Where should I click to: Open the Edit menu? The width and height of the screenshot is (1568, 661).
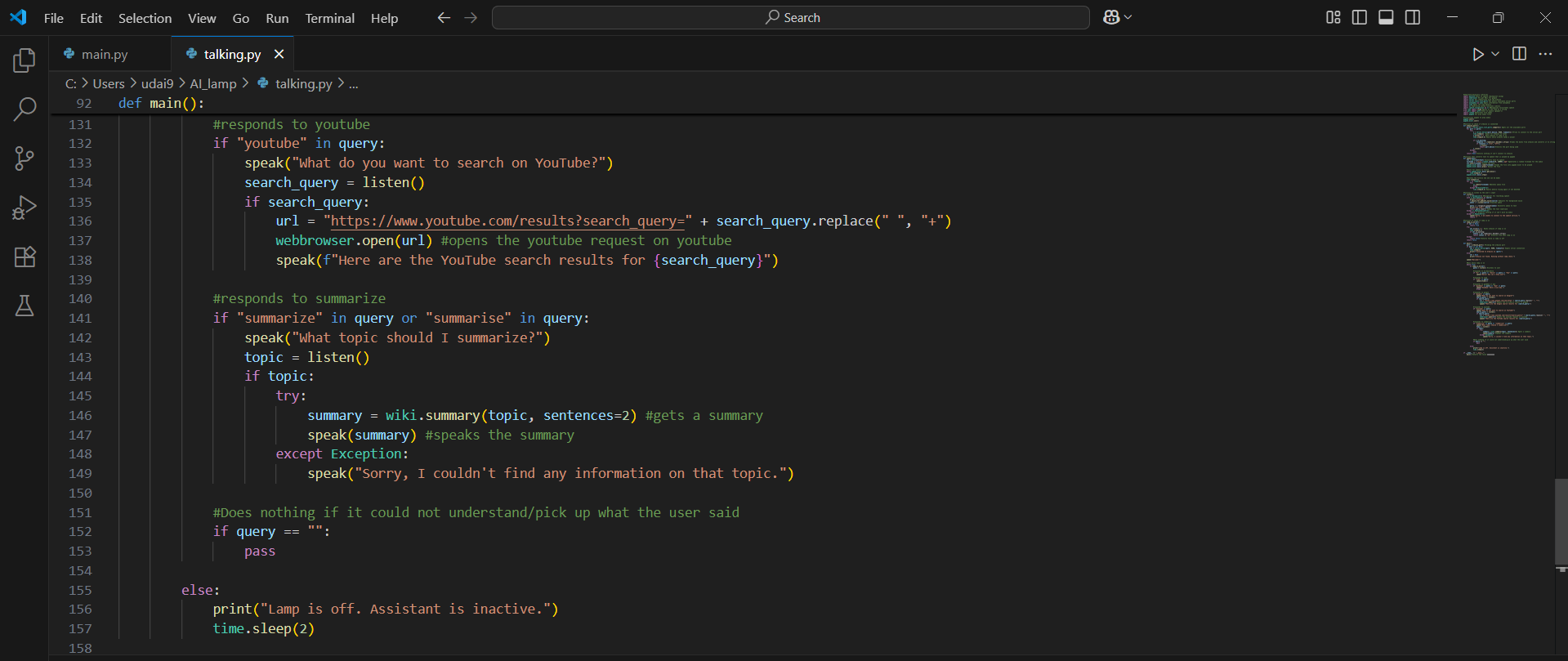91,18
